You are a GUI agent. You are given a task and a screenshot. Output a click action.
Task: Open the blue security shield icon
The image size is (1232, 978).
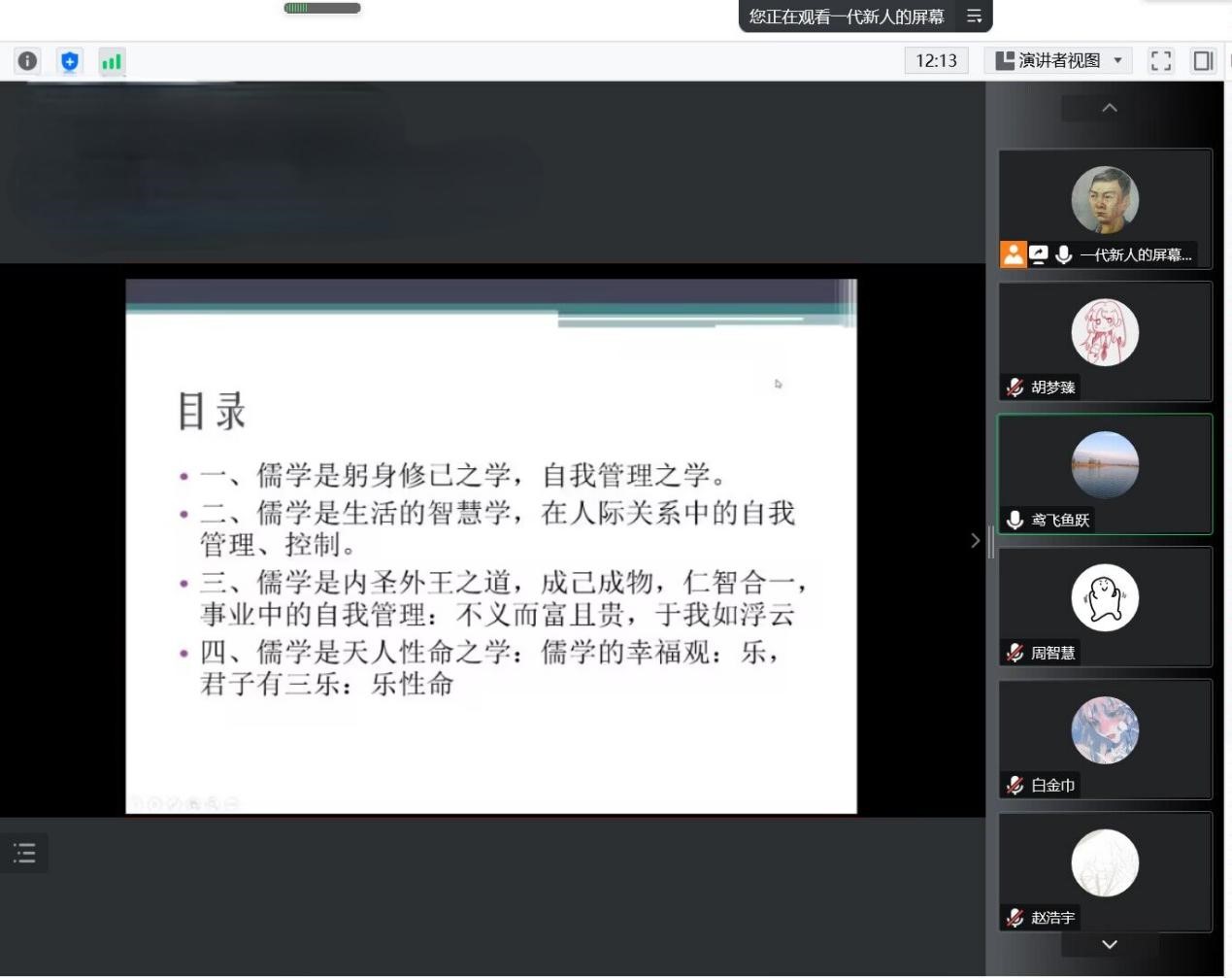tap(69, 61)
